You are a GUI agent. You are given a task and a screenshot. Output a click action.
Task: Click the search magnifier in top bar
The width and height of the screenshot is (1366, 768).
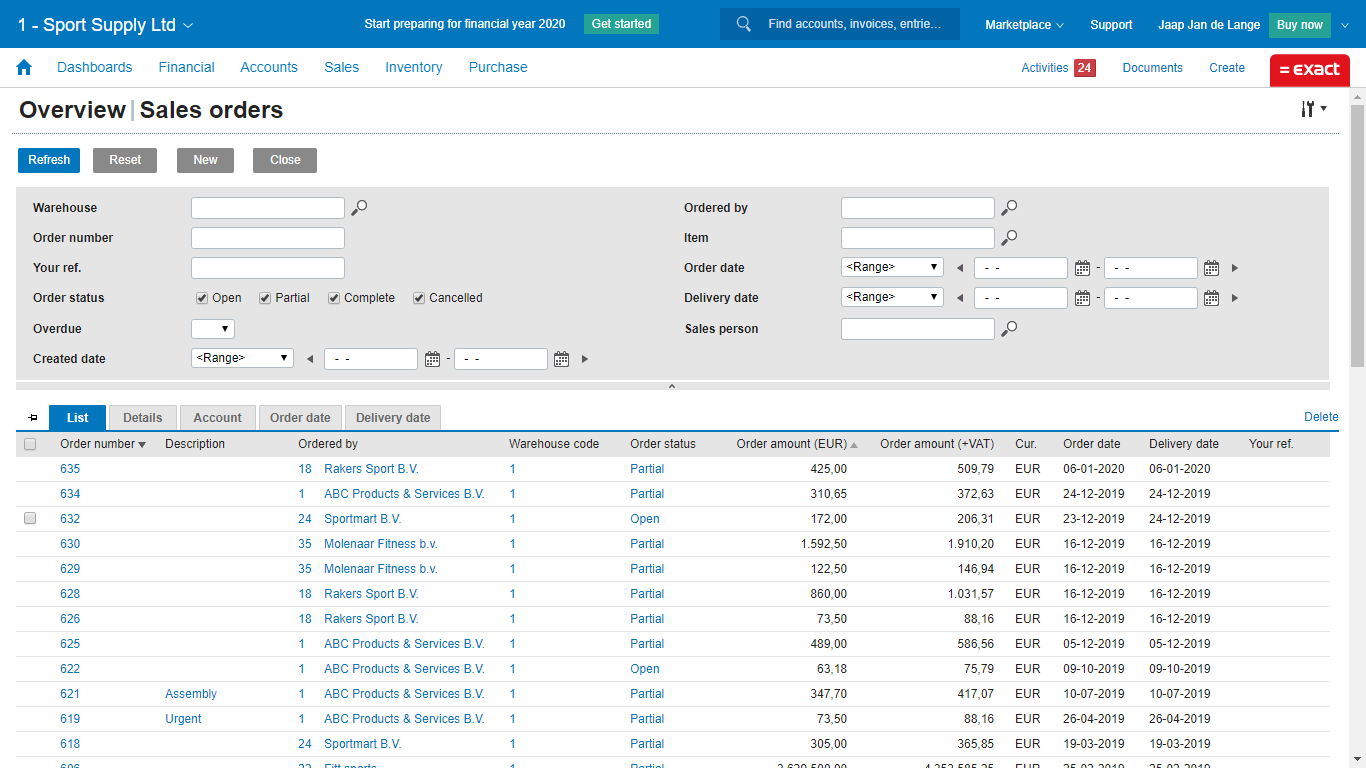743,24
